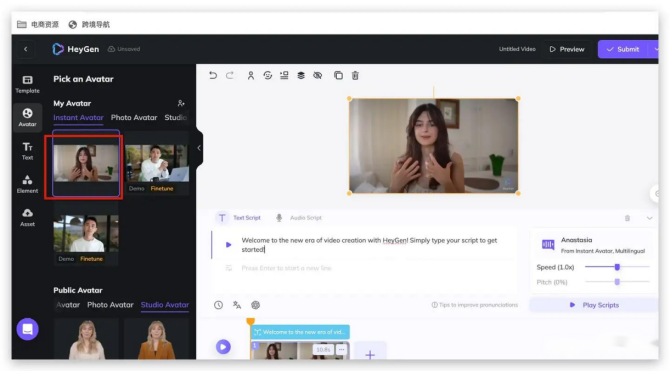Open the dropdown arrow next to Submit
Viewport: 670px width, 371px height.
point(655,49)
